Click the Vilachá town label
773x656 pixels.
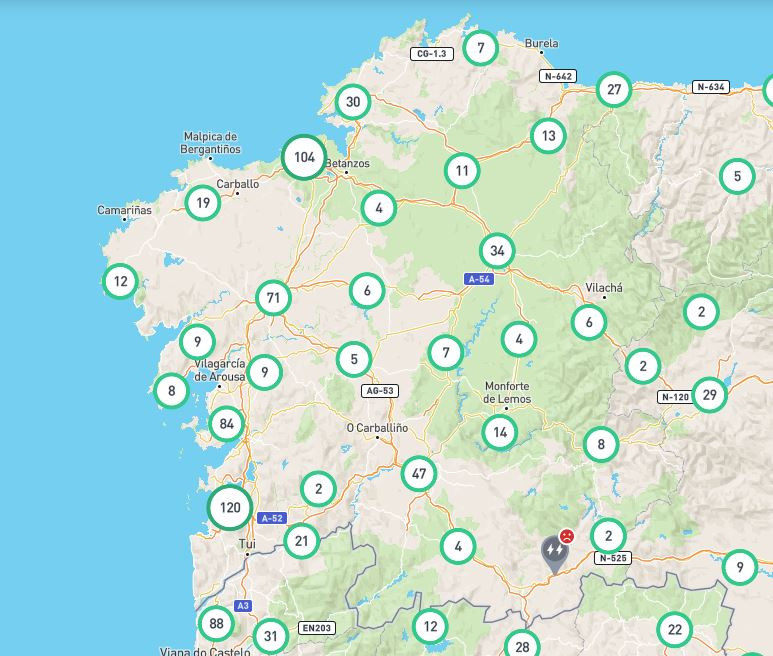[604, 287]
